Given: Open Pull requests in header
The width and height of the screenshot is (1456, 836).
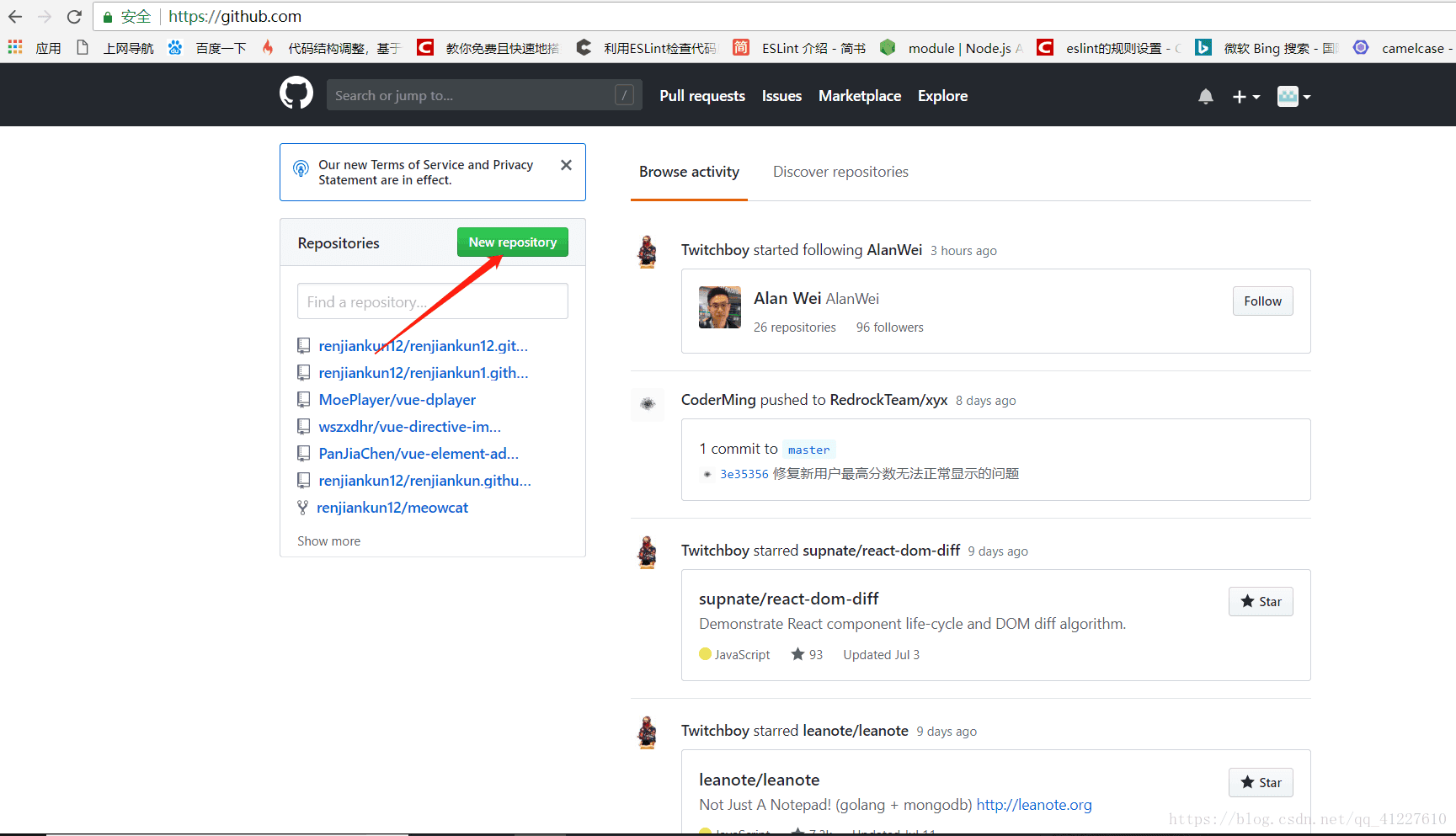Looking at the screenshot, I should 702,96.
